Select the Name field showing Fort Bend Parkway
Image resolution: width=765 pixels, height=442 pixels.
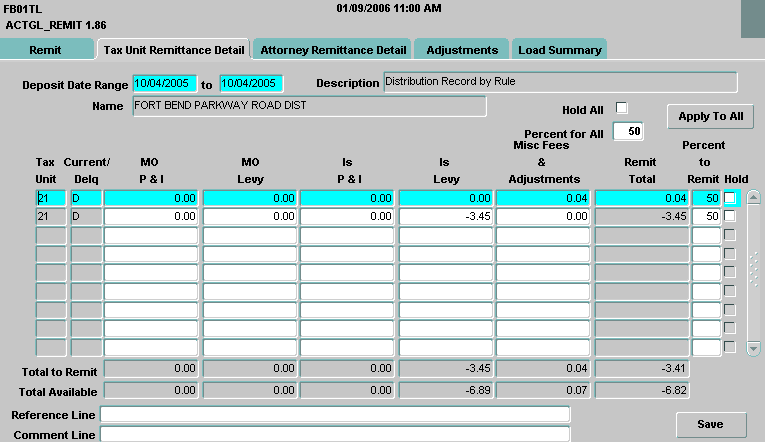[309, 106]
